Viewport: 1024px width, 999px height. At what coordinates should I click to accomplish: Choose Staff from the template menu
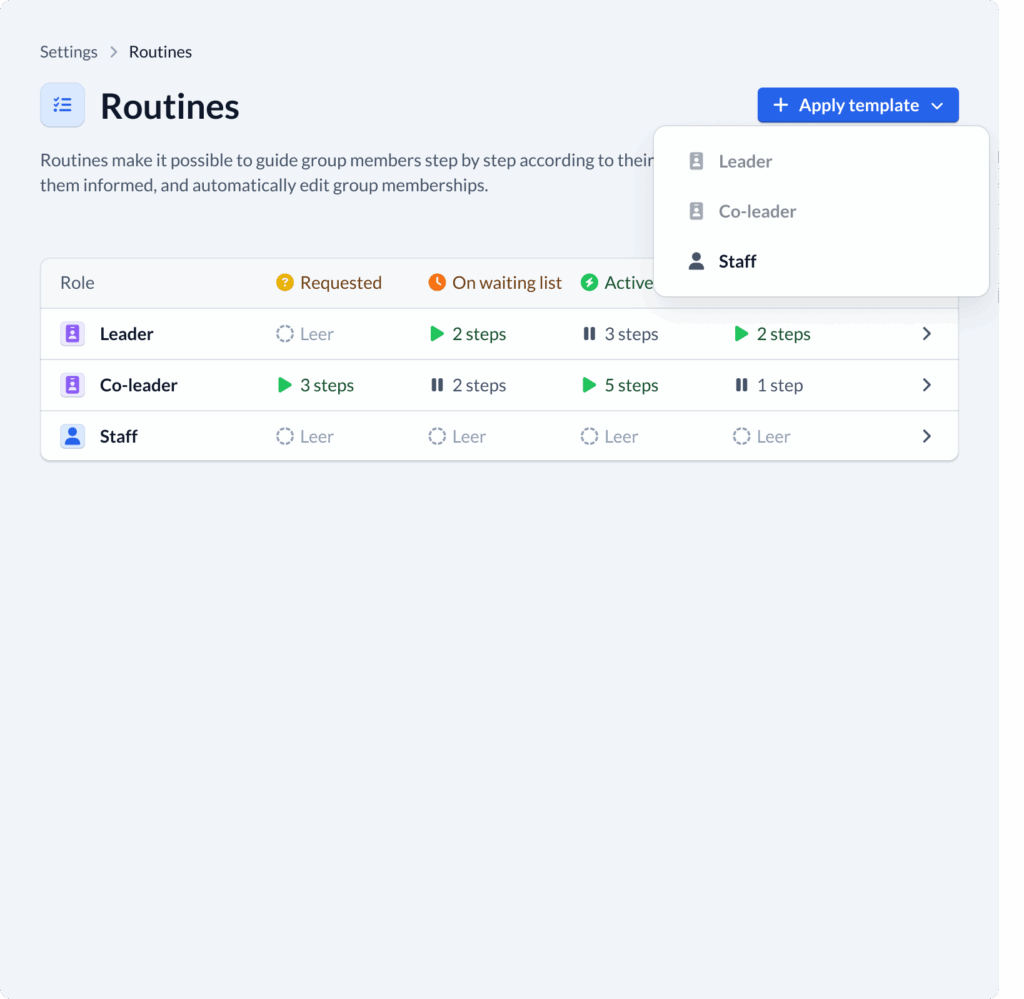pos(737,261)
